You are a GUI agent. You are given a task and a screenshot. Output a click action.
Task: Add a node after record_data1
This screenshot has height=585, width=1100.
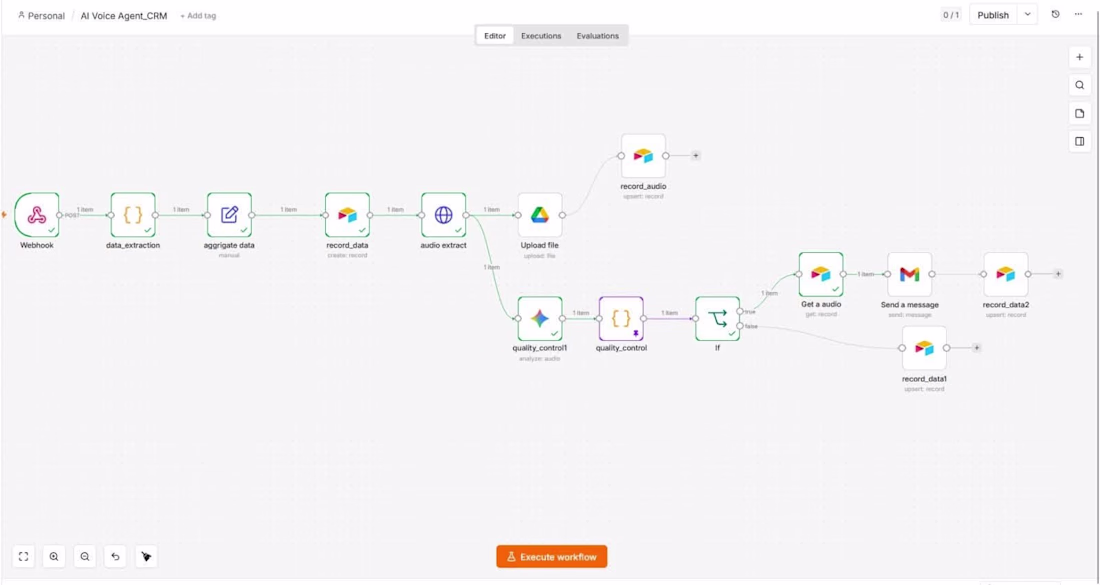976,348
